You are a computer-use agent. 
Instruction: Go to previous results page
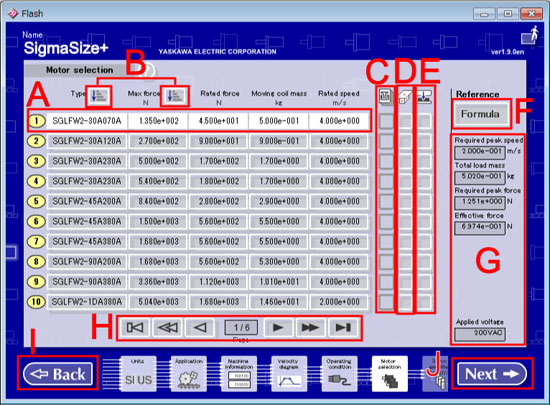point(200,328)
